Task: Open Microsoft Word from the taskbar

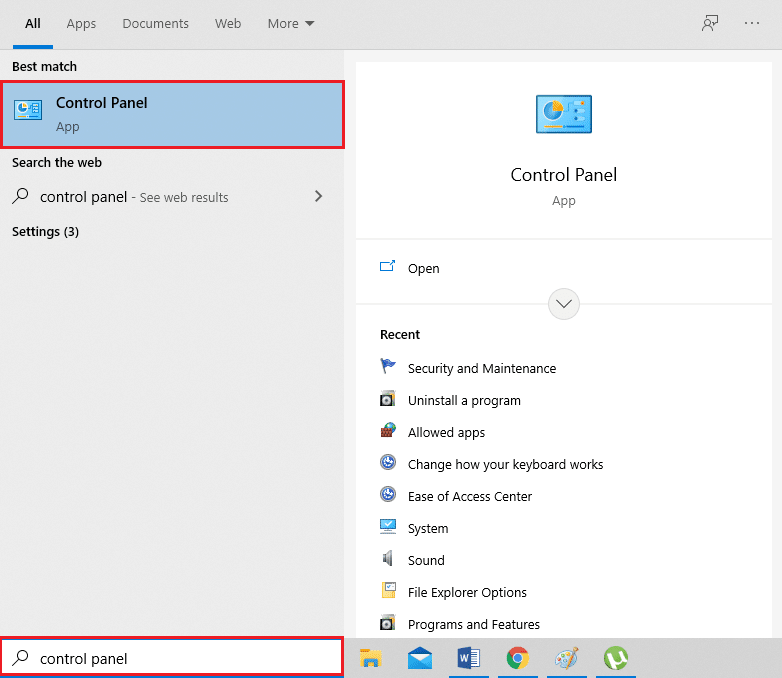Action: tap(468, 658)
